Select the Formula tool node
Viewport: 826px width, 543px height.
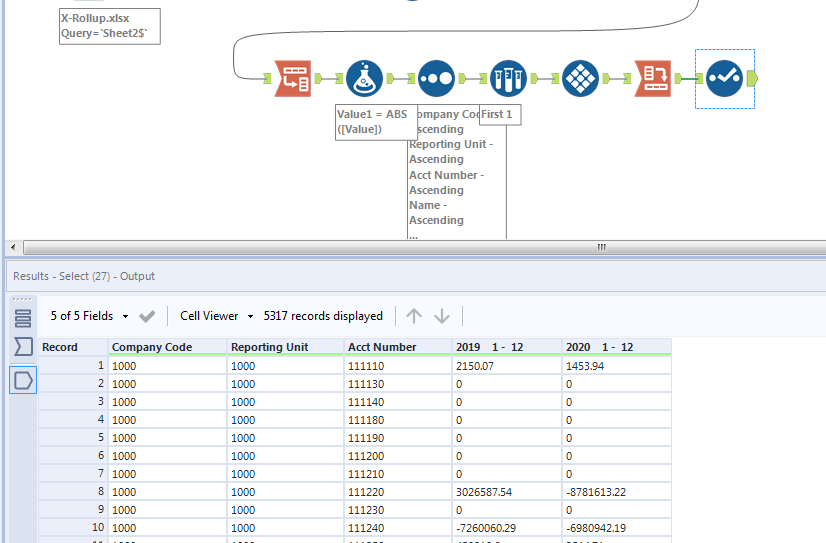(x=364, y=78)
